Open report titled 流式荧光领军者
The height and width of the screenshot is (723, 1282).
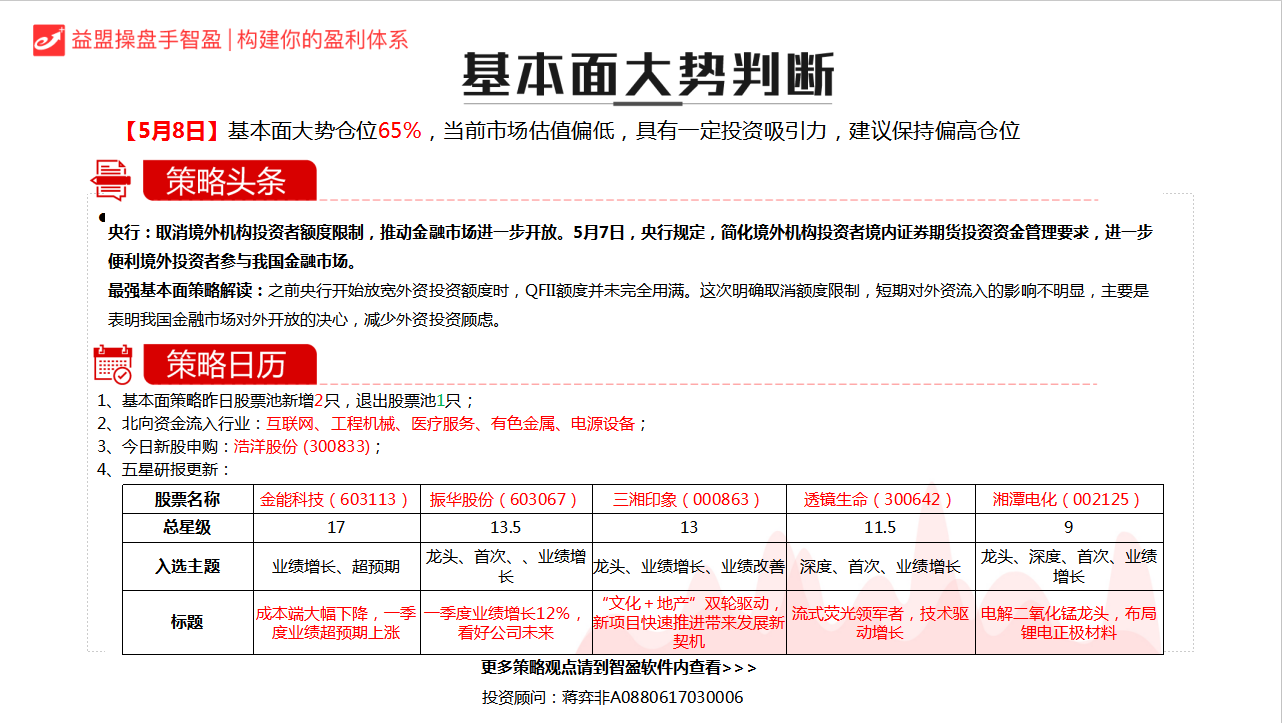point(879,622)
